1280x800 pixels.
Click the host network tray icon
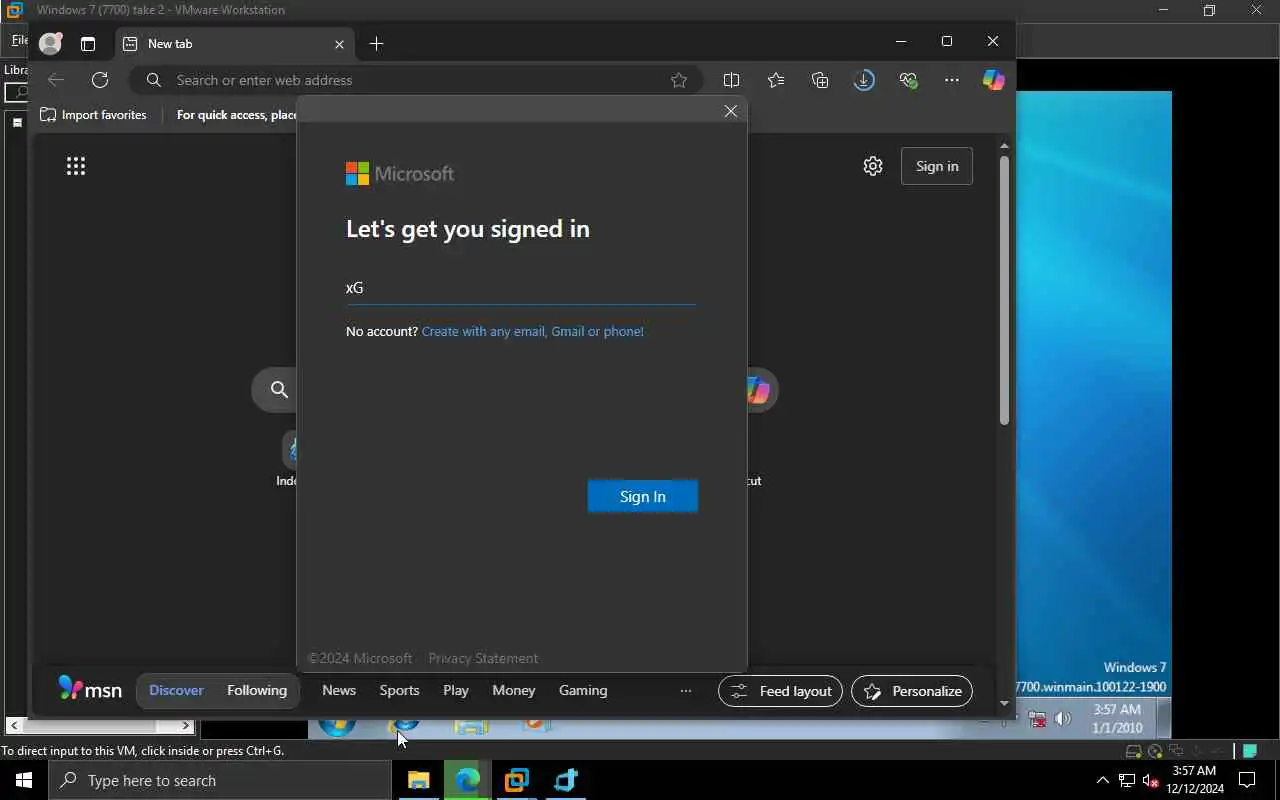coord(1127,781)
